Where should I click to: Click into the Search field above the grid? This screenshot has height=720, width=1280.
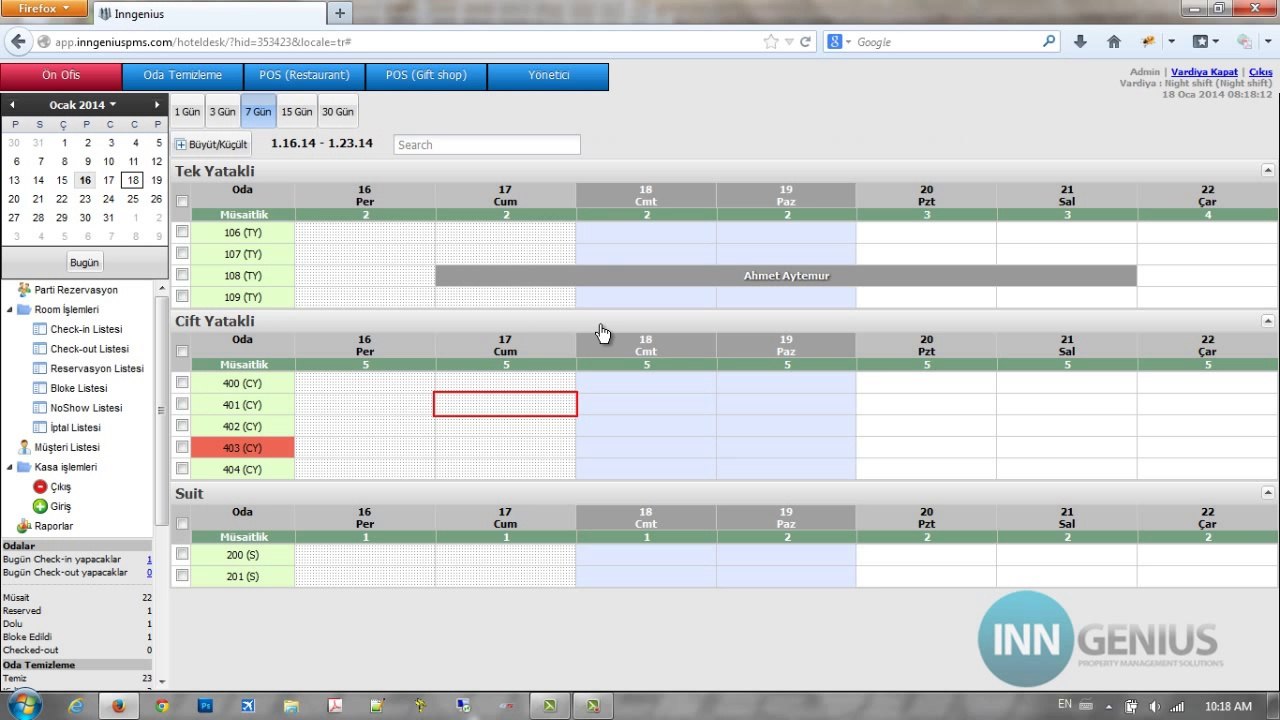click(x=487, y=145)
